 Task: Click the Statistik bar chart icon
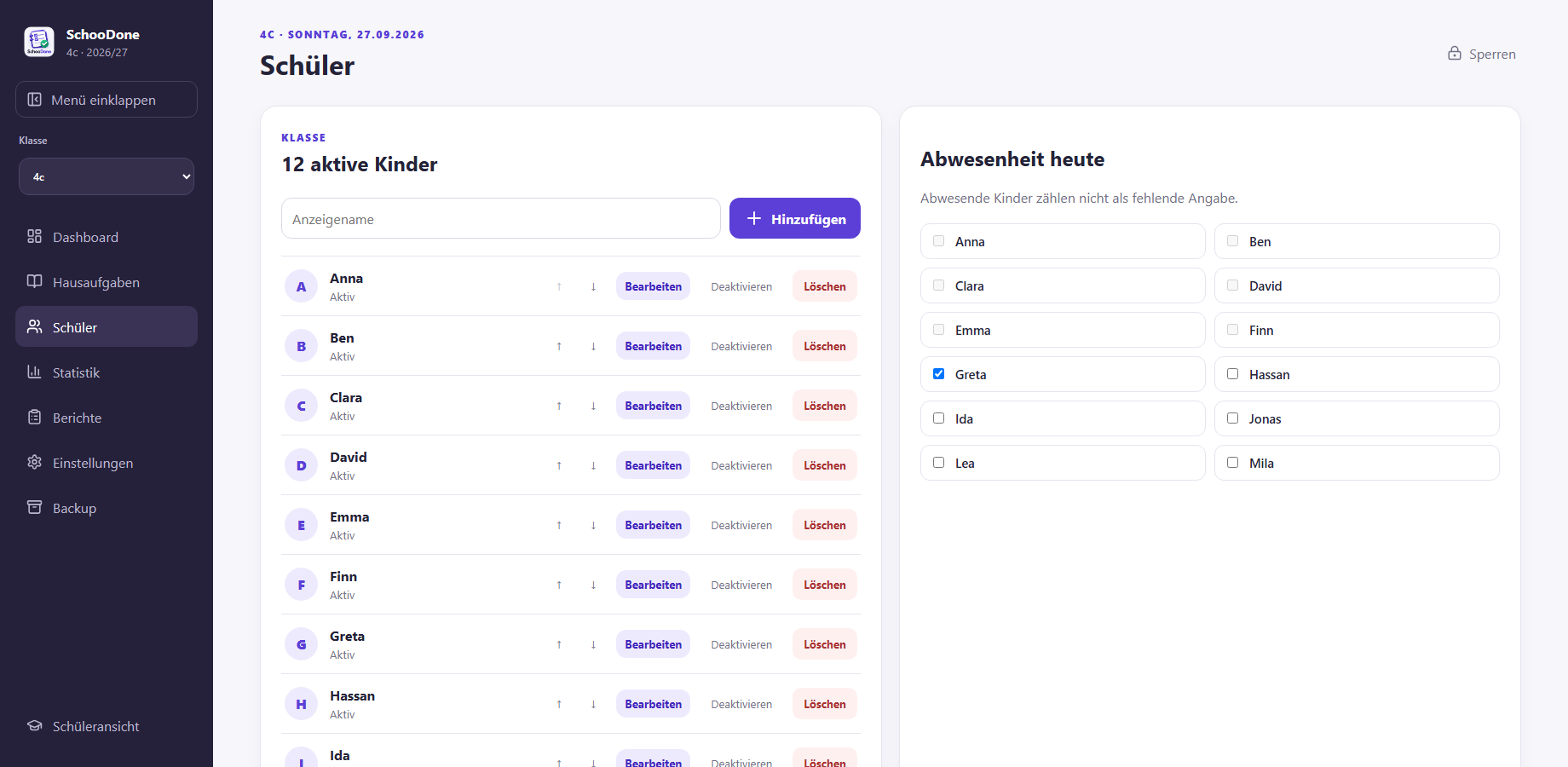pyautogui.click(x=34, y=372)
